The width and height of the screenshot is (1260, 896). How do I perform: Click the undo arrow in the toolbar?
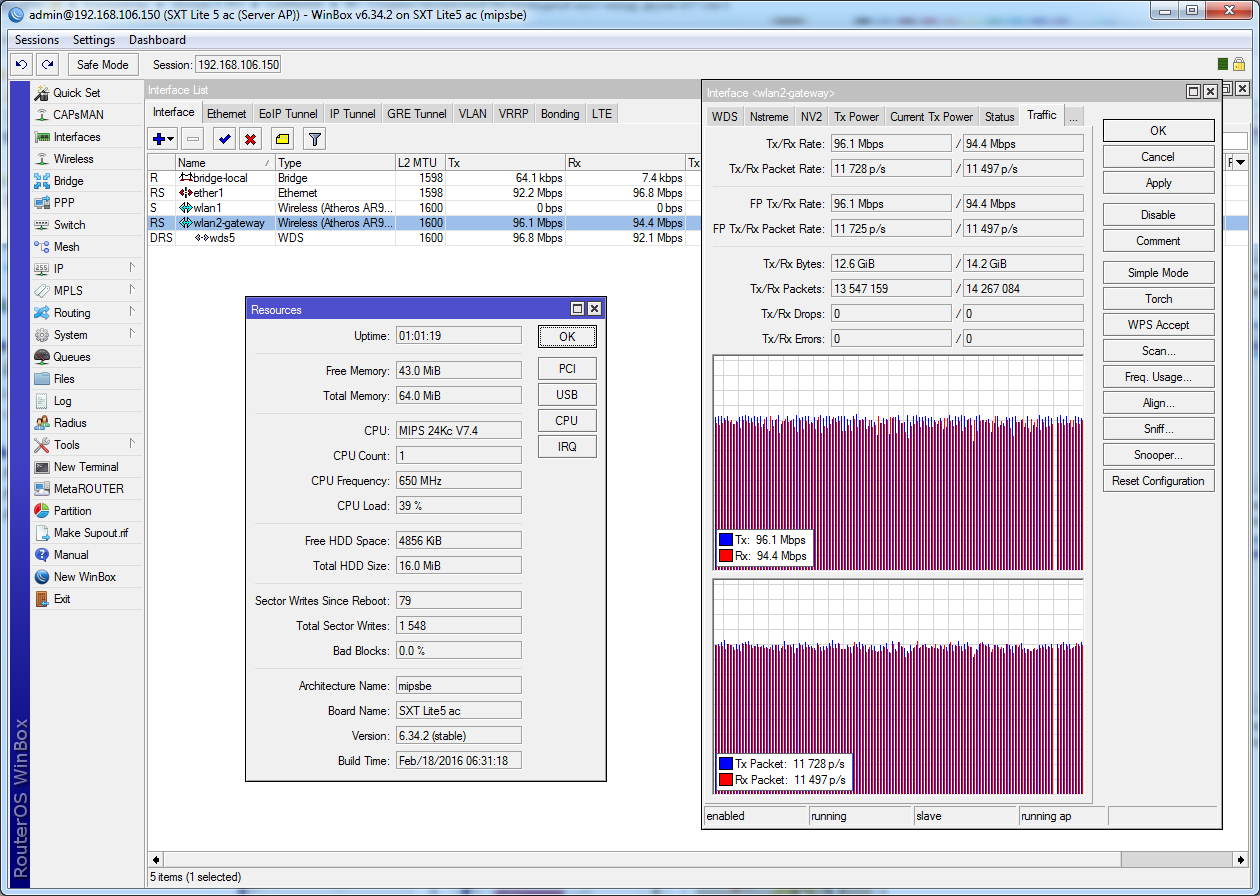pos(21,64)
